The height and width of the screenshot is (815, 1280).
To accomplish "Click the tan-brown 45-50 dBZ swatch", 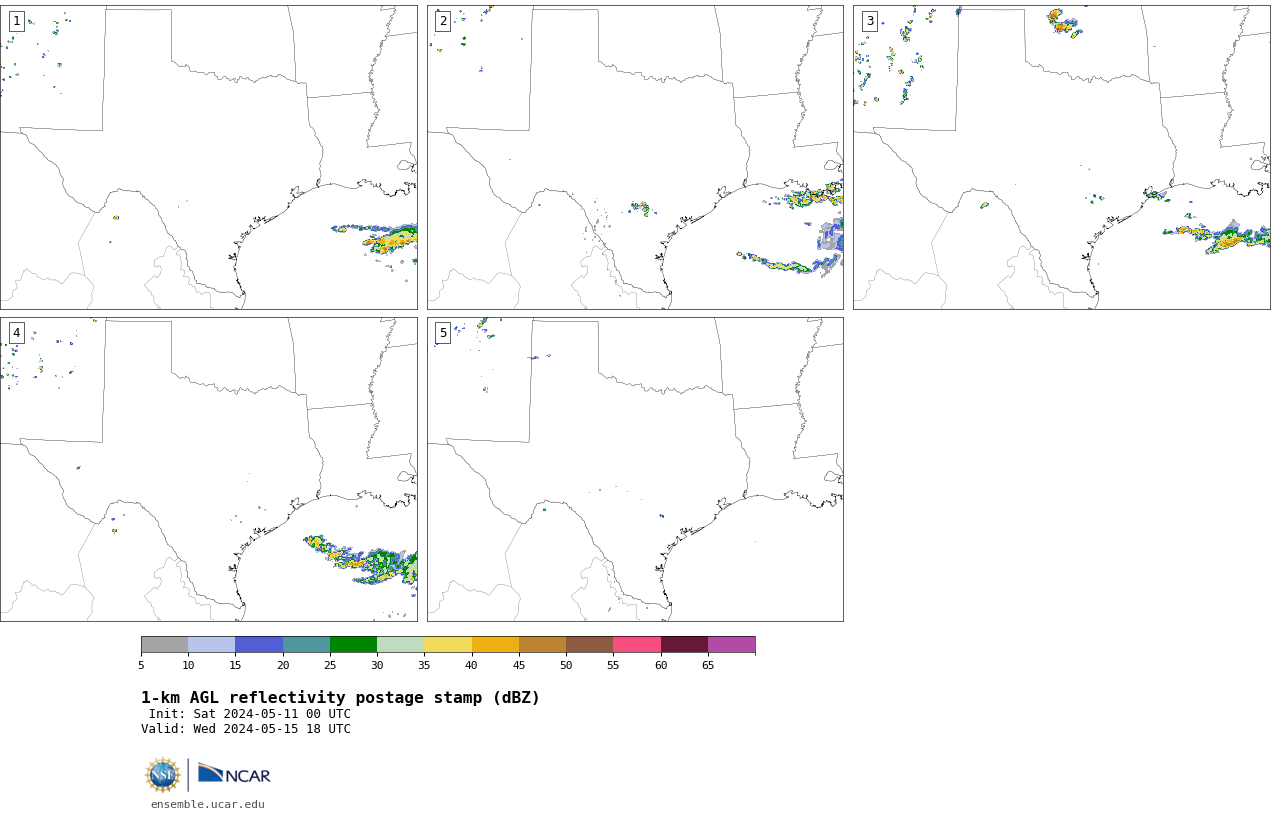I will click(542, 645).
